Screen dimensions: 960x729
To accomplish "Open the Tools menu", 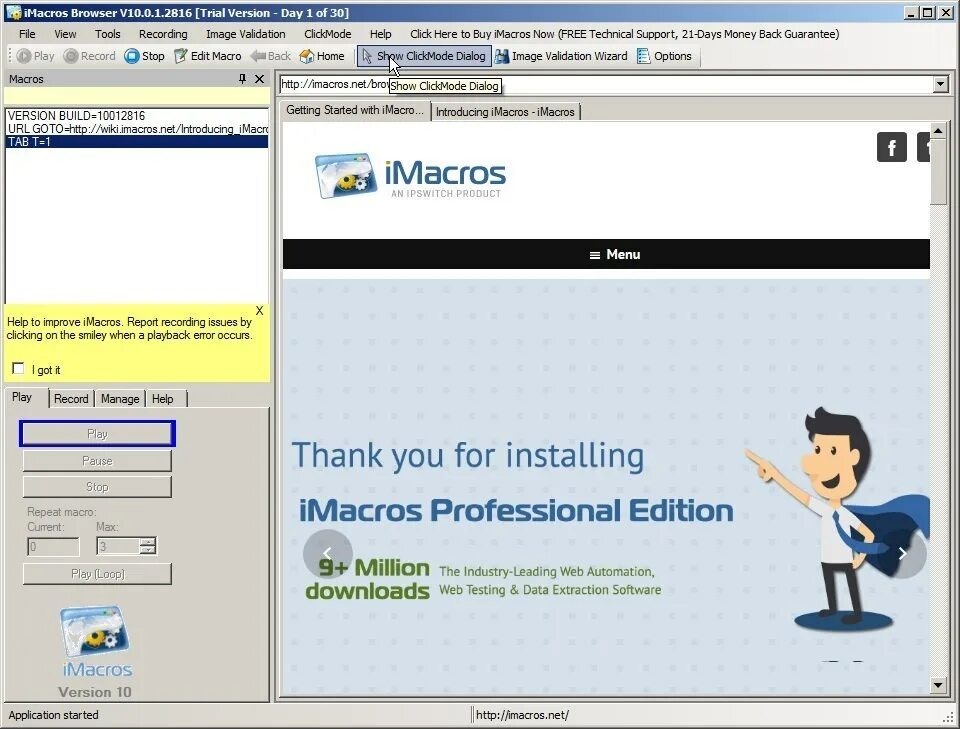I will click(x=108, y=34).
